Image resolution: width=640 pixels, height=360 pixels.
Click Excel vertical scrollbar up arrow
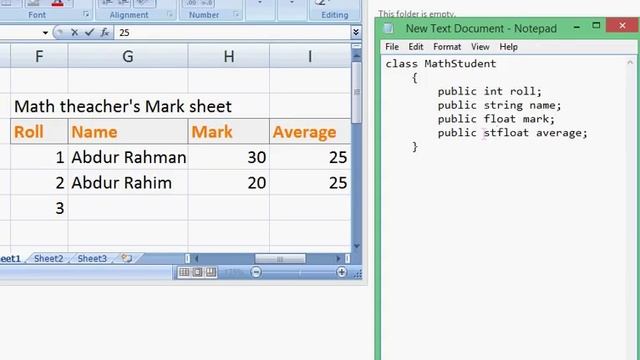[x=356, y=56]
